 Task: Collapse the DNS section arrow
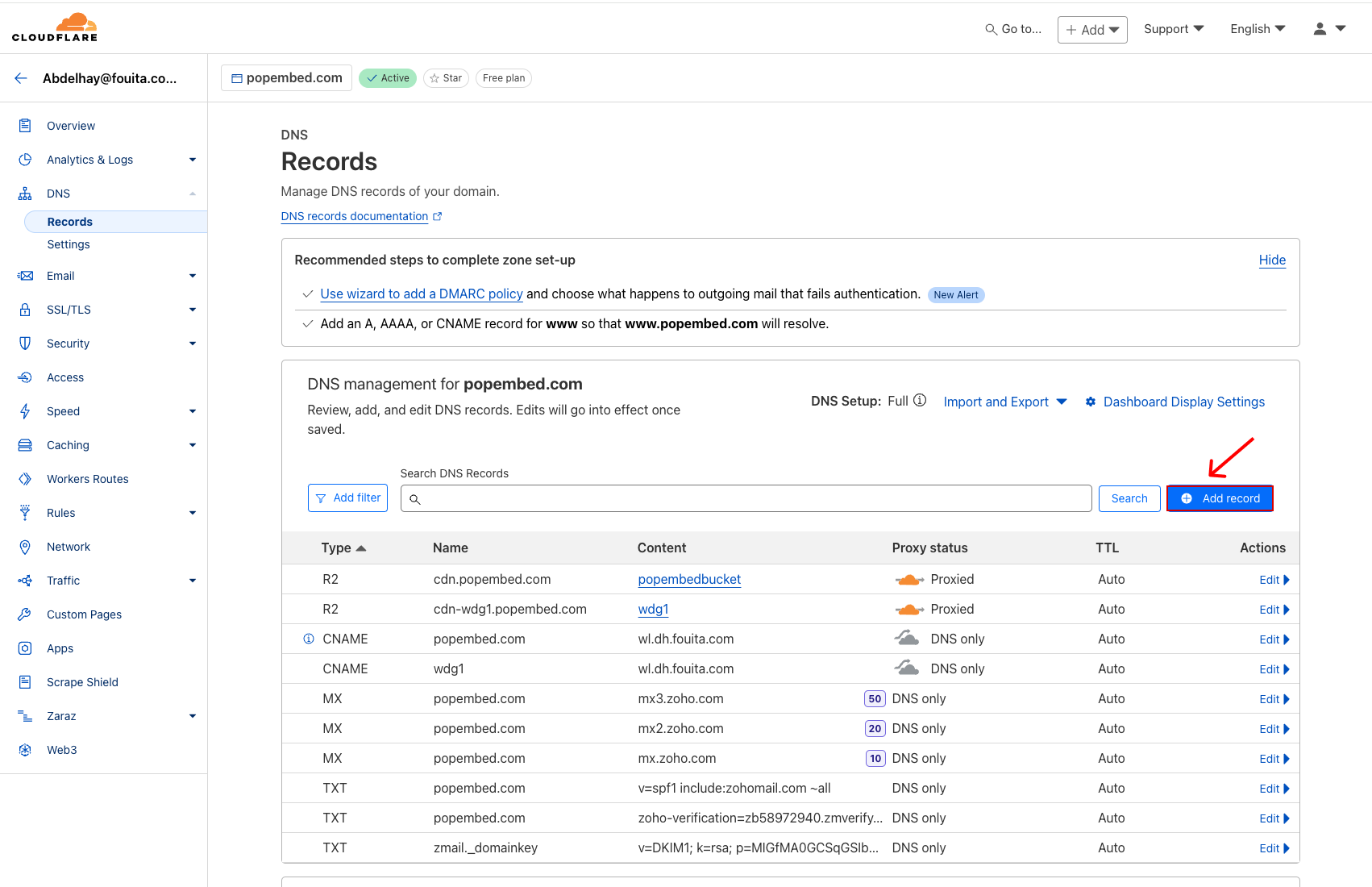[x=193, y=194]
